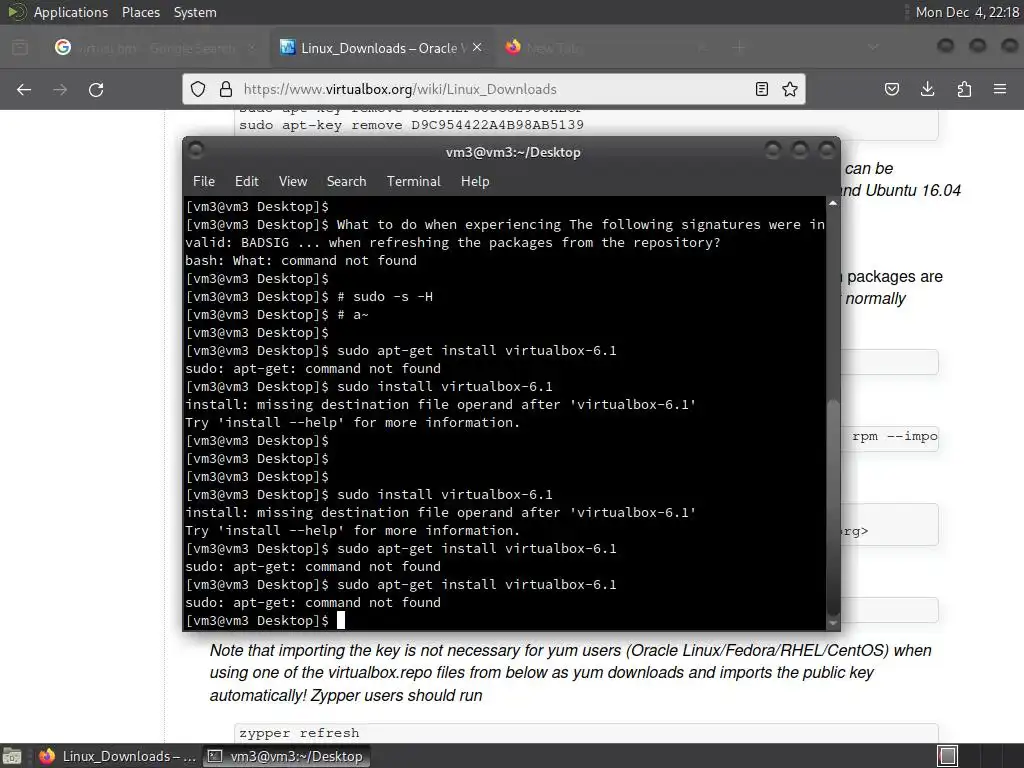
Task: Open the terminal File menu
Action: coord(204,182)
